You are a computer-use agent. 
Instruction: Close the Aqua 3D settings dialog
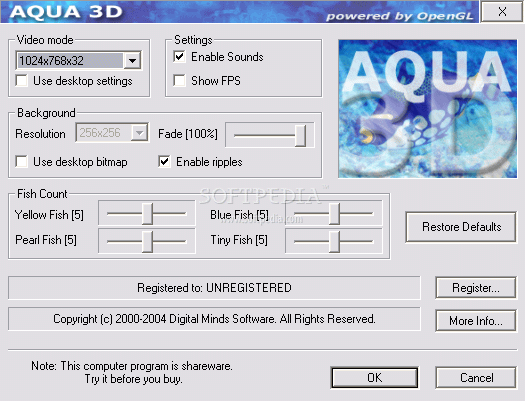(x=502, y=12)
